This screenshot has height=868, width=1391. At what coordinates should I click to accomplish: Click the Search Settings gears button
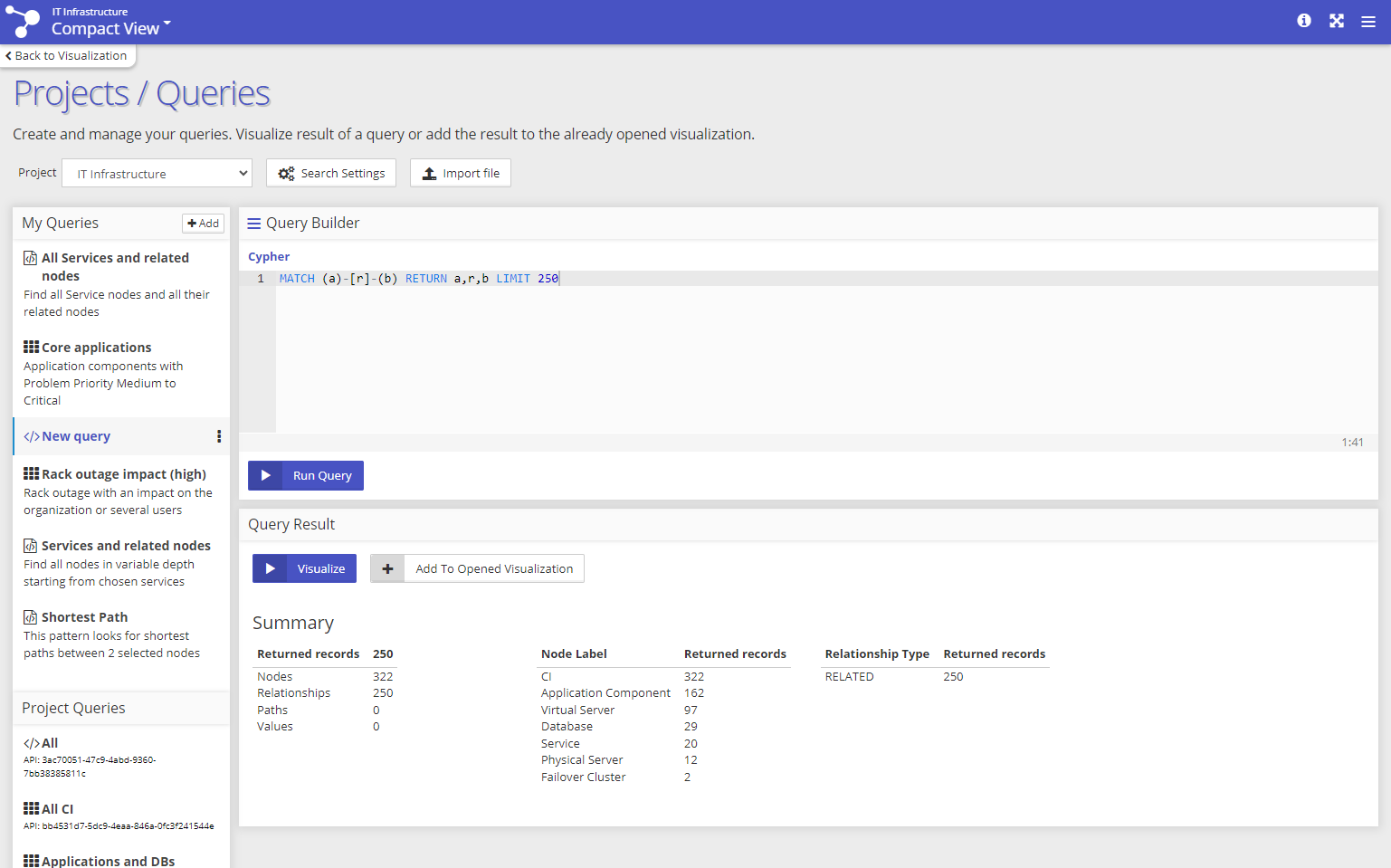pyautogui.click(x=331, y=173)
